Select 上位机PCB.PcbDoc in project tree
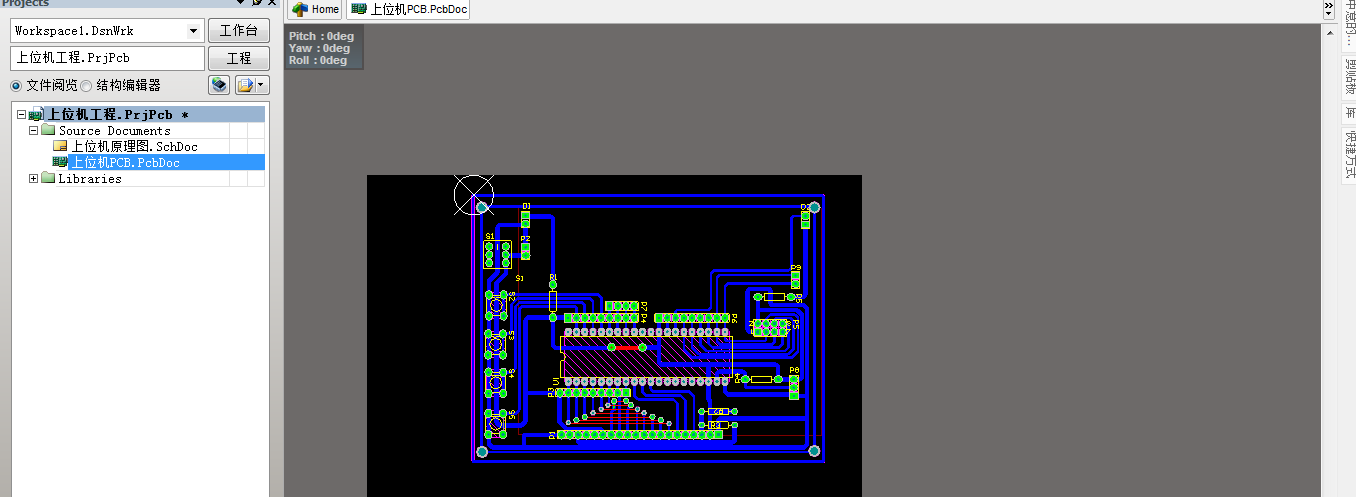The width and height of the screenshot is (1356, 497). tap(167, 163)
